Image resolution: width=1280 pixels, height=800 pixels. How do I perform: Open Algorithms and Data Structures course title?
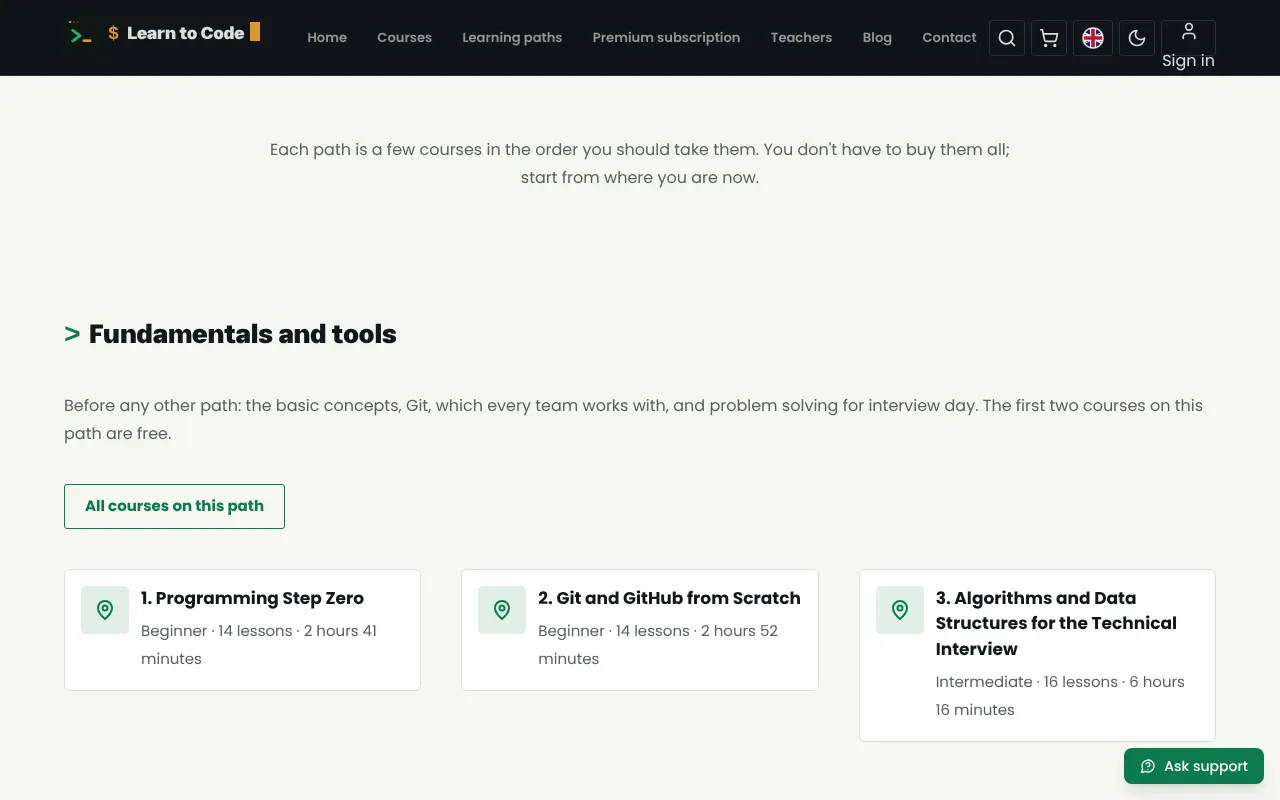(1056, 623)
